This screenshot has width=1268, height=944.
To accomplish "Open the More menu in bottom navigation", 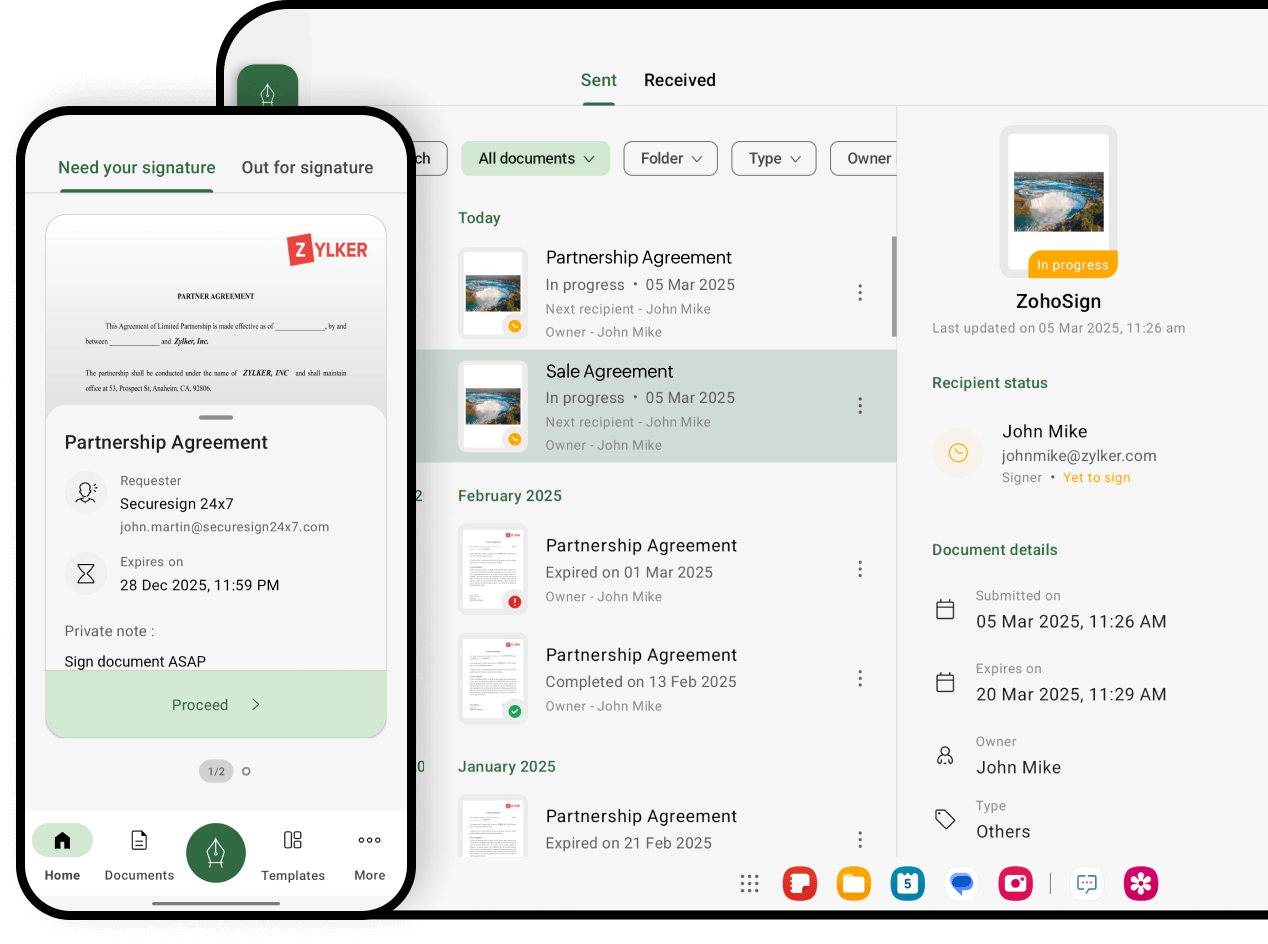I will tap(369, 855).
